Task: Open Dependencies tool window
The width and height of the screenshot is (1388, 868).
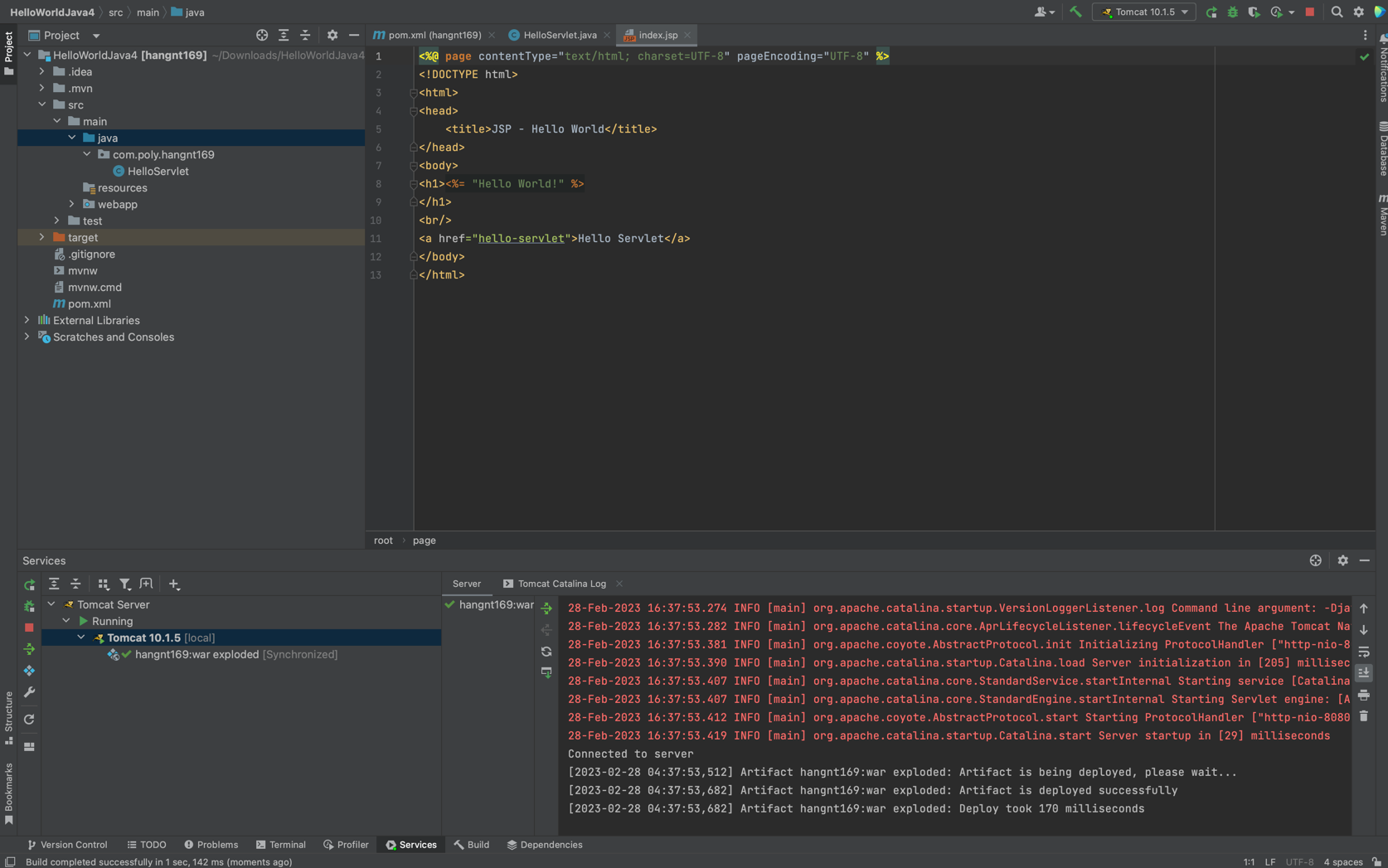Action: coord(545,845)
